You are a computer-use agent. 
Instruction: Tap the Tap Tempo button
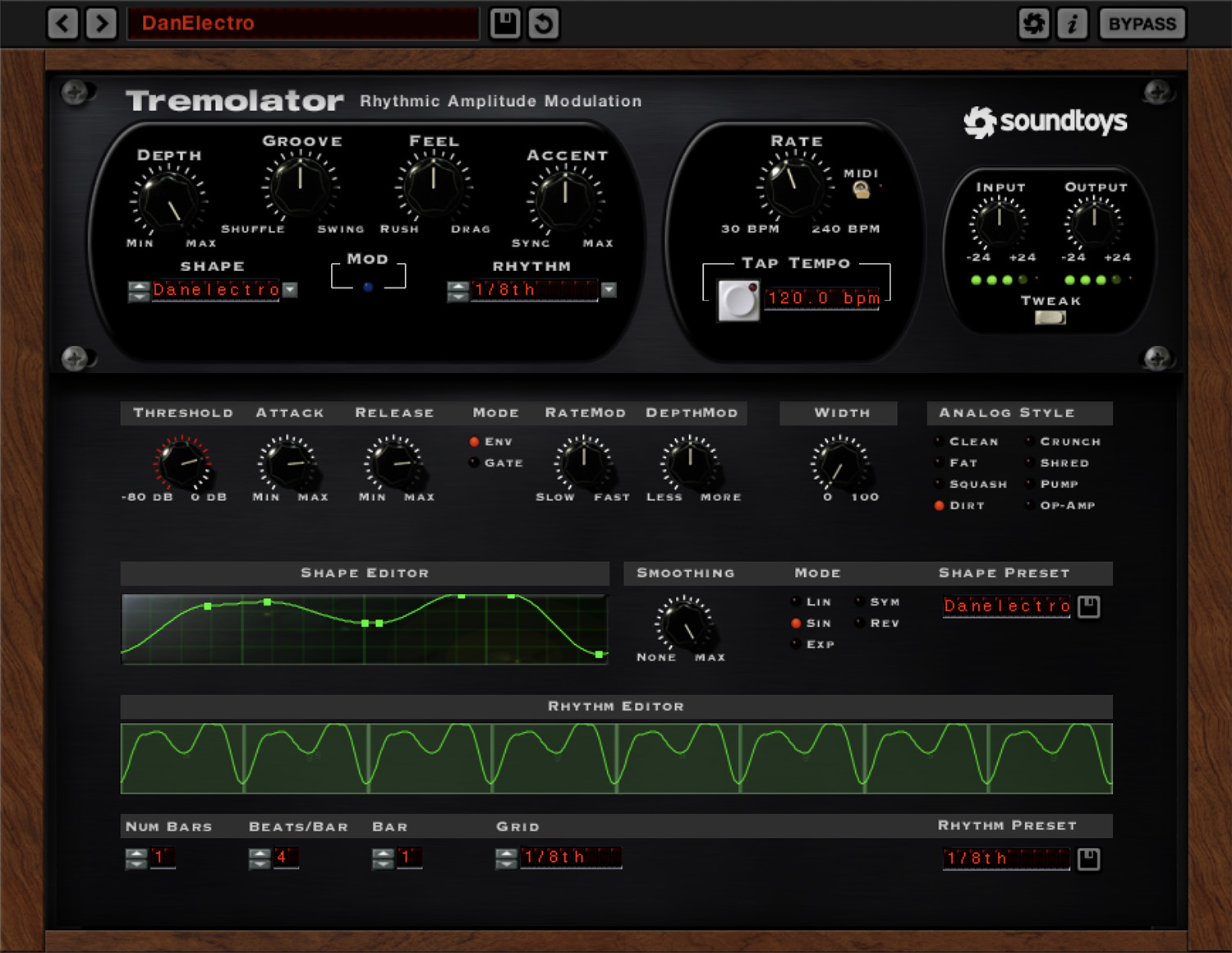point(738,300)
